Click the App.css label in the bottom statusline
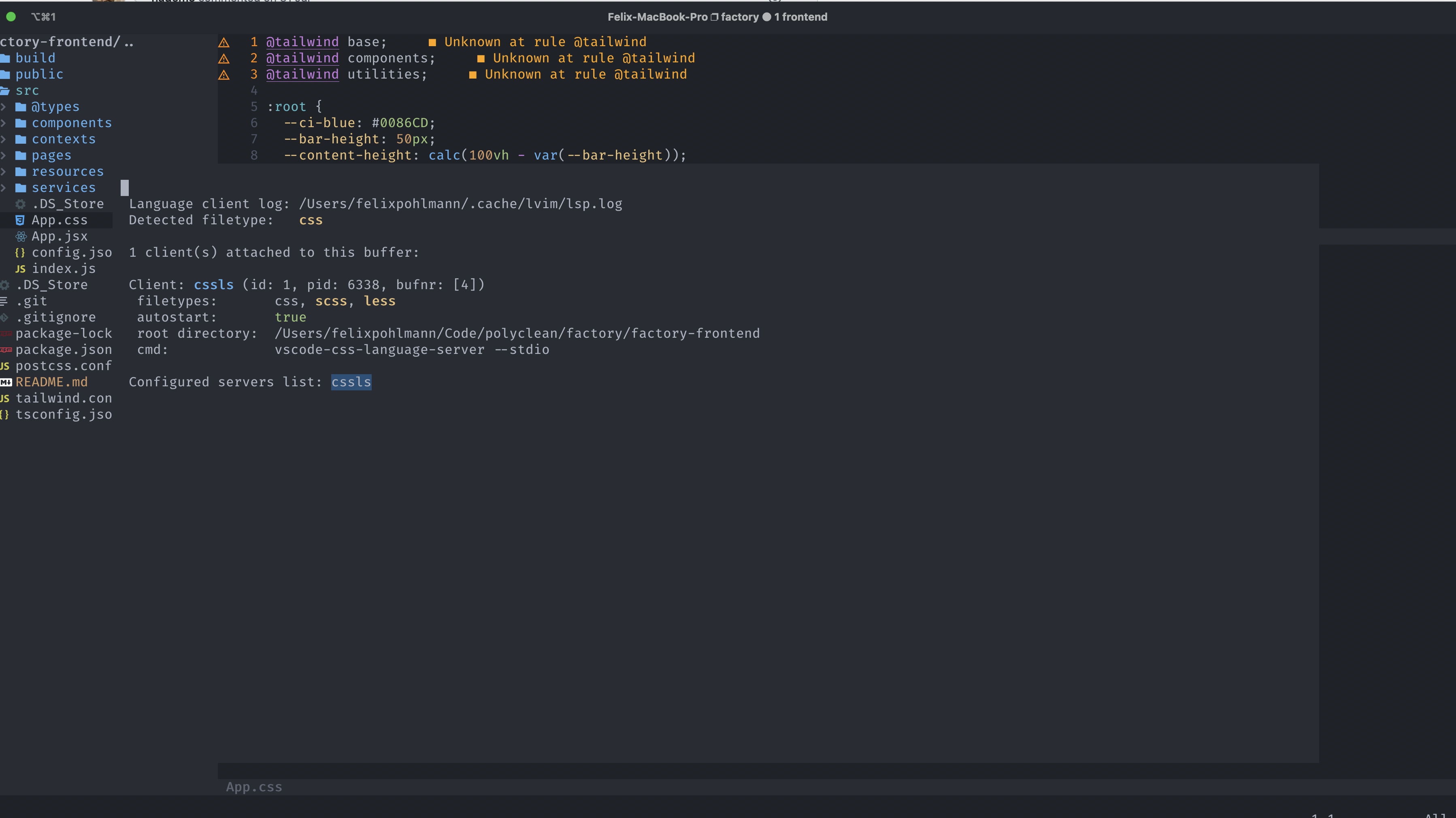Viewport: 1456px width, 818px height. 253,787
